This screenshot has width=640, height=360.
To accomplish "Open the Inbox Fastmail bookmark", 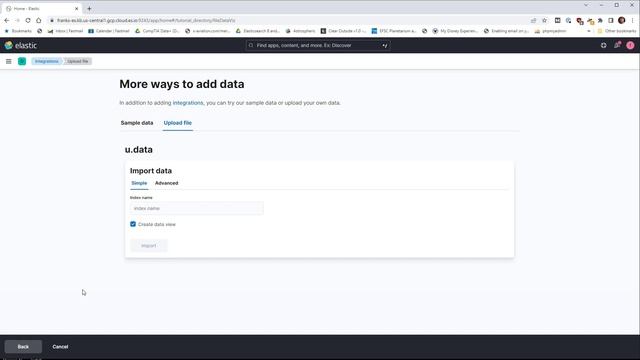I will click(x=65, y=31).
